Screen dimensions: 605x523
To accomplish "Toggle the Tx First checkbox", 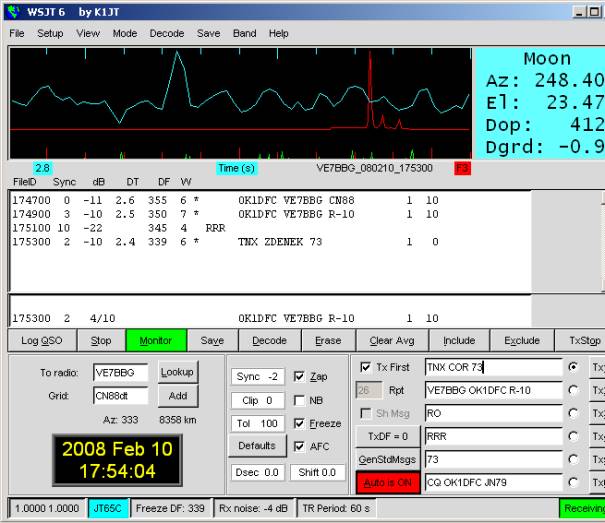I will [x=365, y=367].
